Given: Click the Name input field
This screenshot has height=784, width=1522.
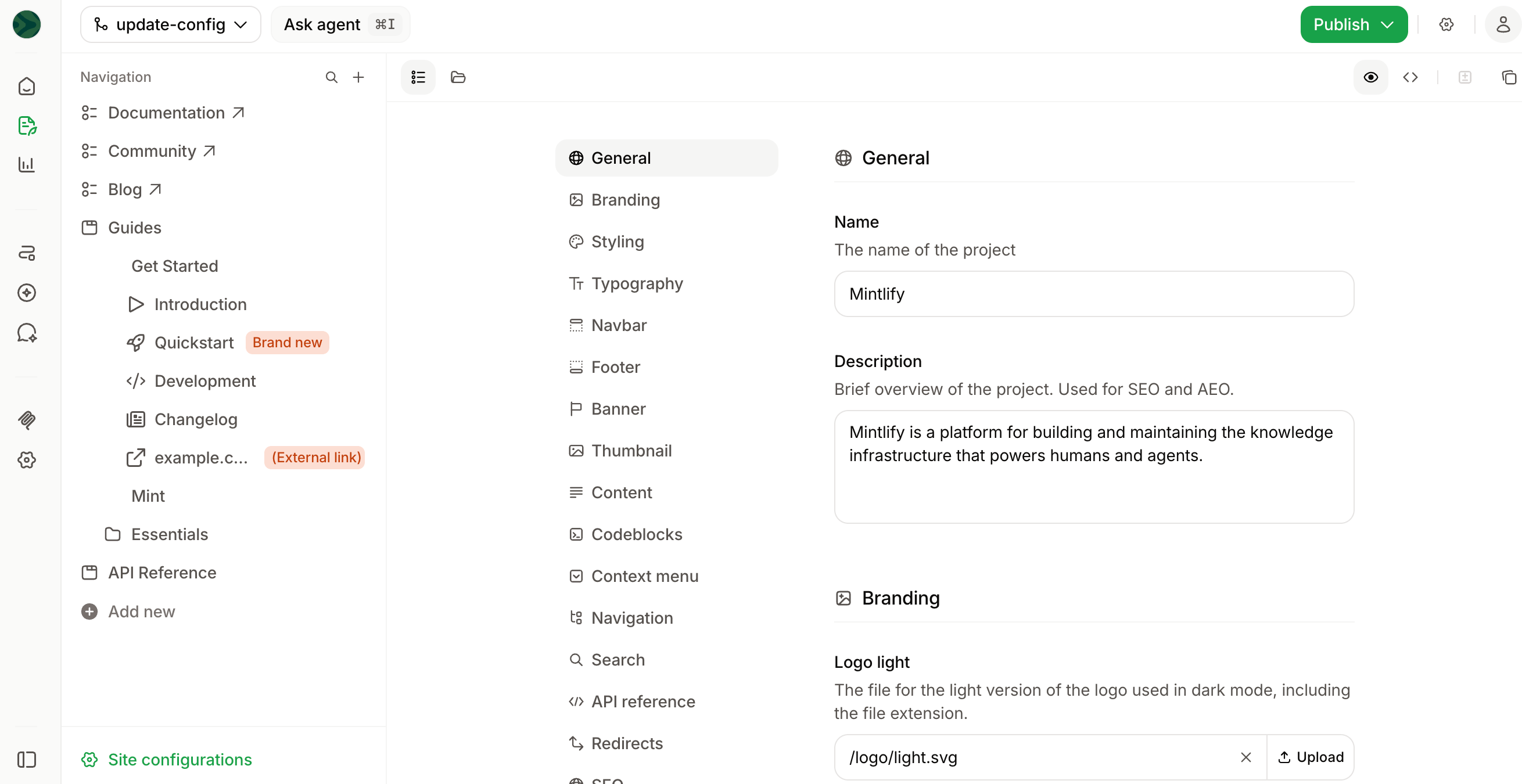Looking at the screenshot, I should point(1094,294).
